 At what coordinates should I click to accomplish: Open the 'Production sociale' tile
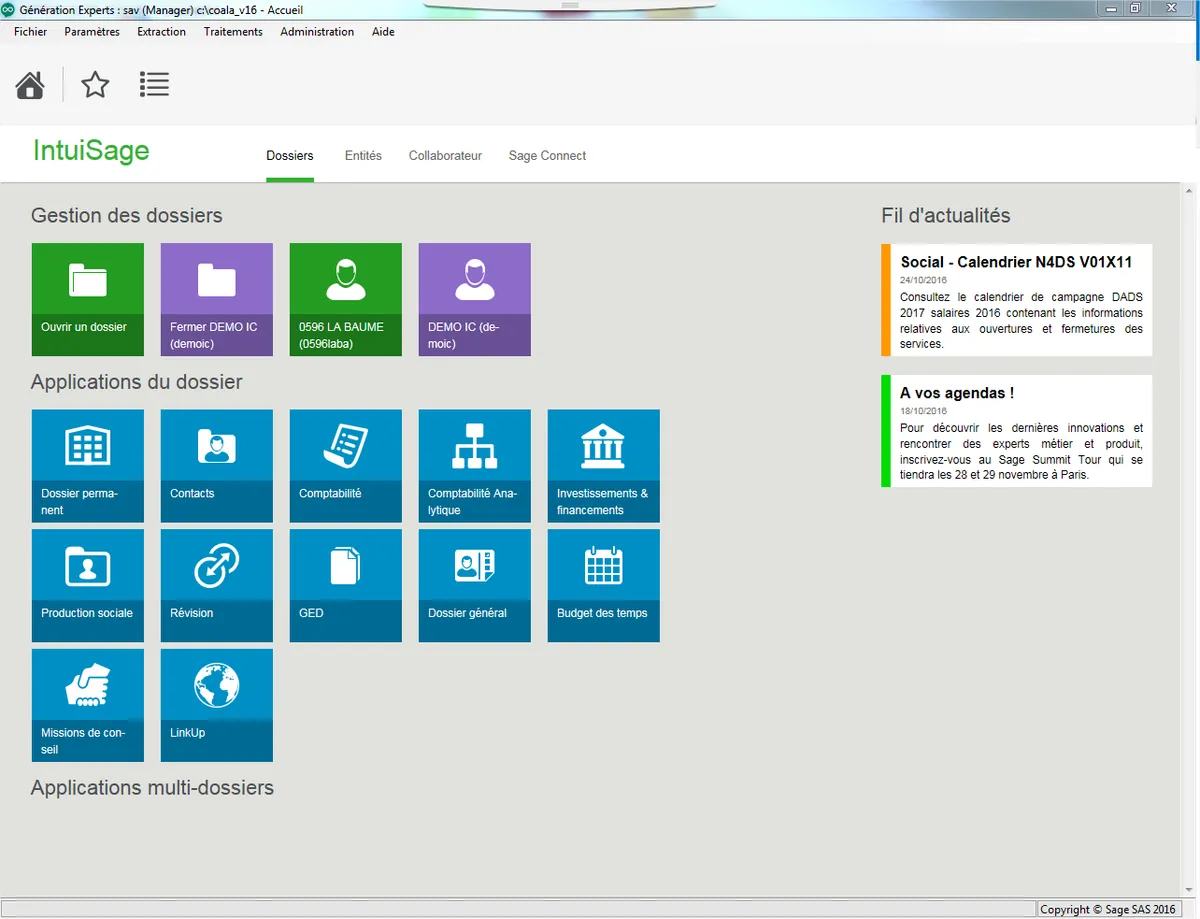coord(88,586)
